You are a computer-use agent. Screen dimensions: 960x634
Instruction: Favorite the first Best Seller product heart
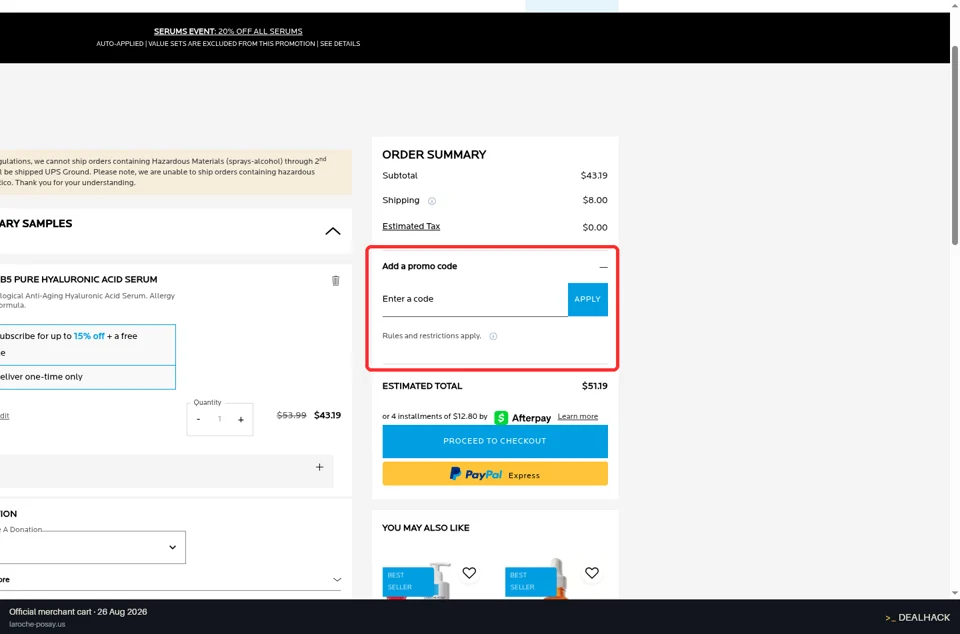tap(469, 573)
